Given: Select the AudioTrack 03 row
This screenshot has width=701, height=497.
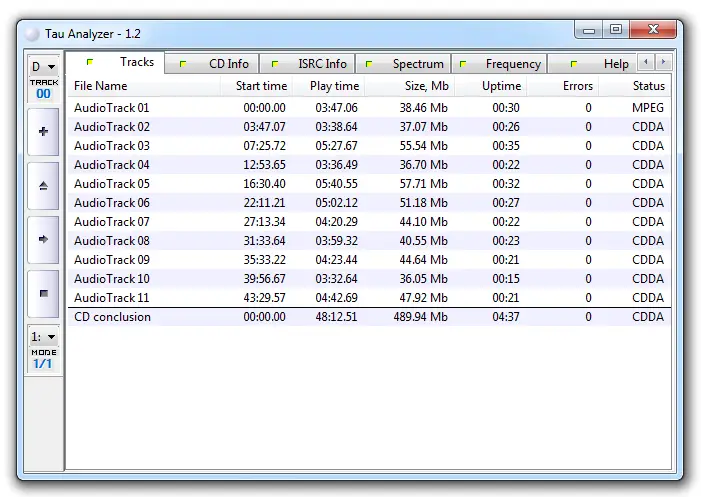Looking at the screenshot, I should (x=369, y=146).
